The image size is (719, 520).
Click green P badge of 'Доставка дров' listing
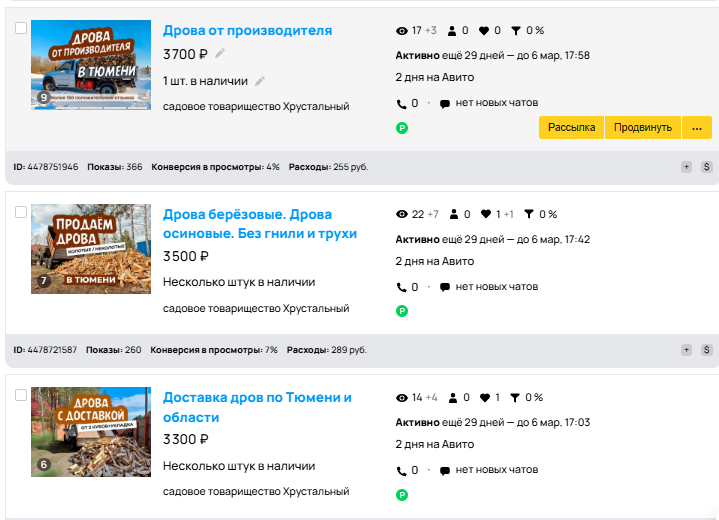pyautogui.click(x=402, y=495)
